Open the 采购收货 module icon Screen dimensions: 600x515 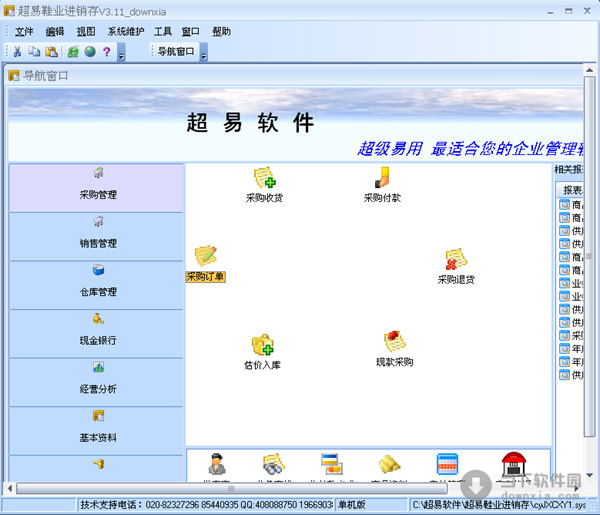pos(264,185)
